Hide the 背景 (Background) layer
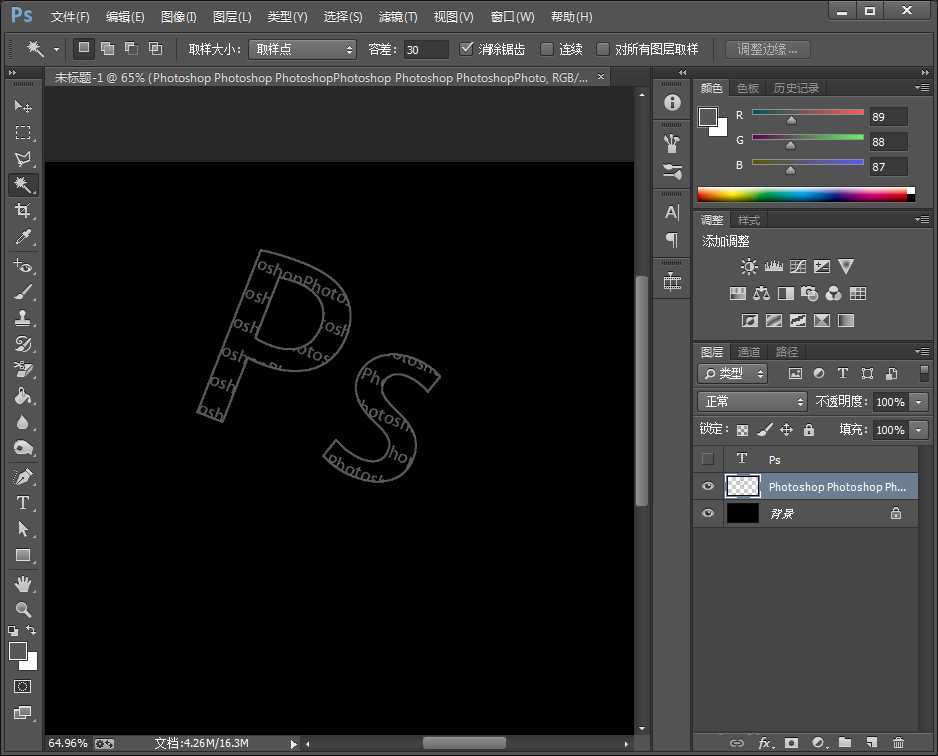This screenshot has width=938, height=756. (x=707, y=513)
